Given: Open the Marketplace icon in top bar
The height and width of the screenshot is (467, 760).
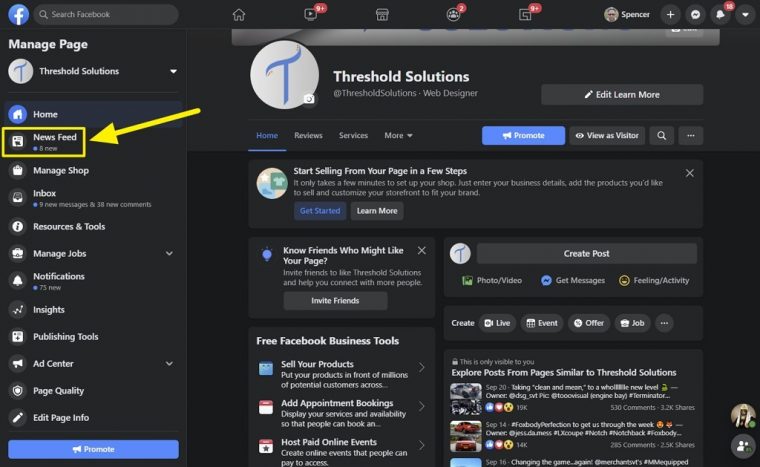Looking at the screenshot, I should point(382,15).
